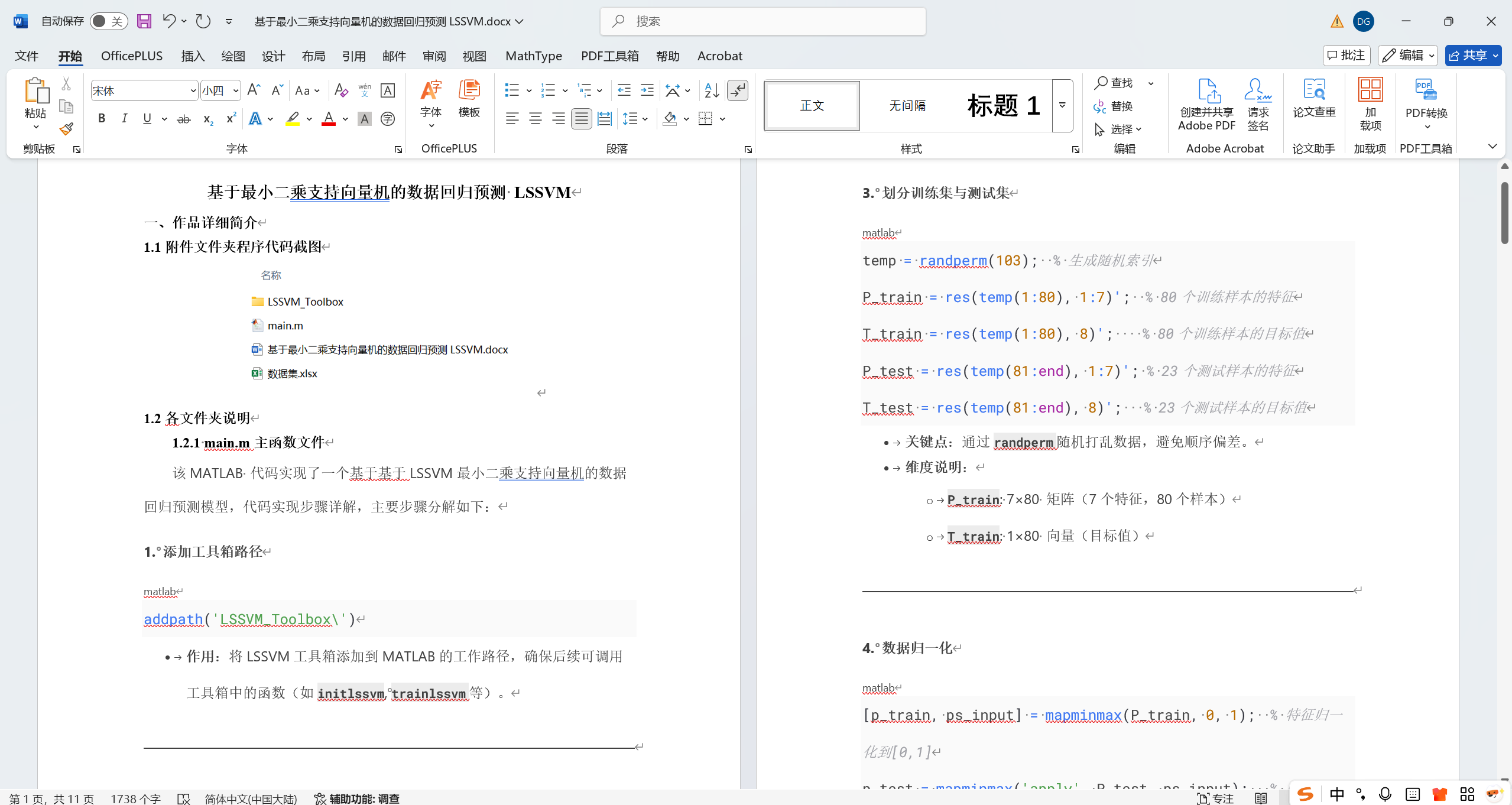
Task: Open OfficePLUS 模板 templates
Action: click(x=469, y=99)
